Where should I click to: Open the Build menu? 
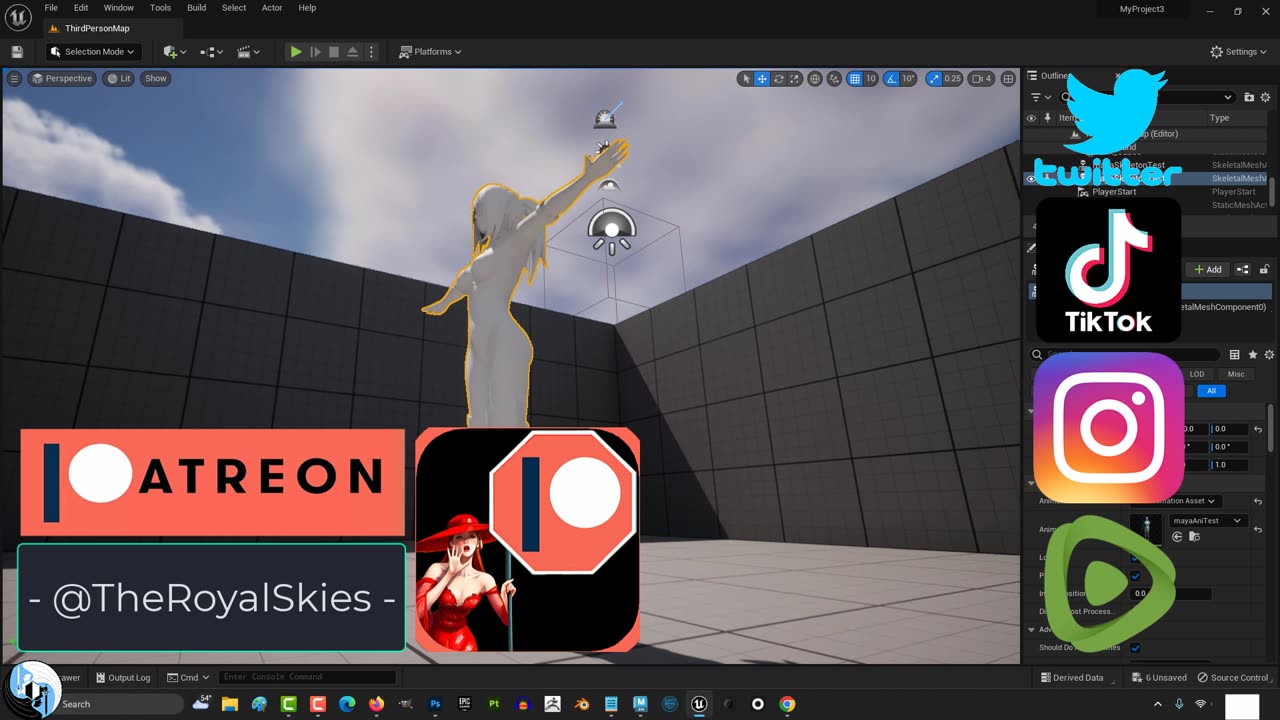tap(196, 8)
